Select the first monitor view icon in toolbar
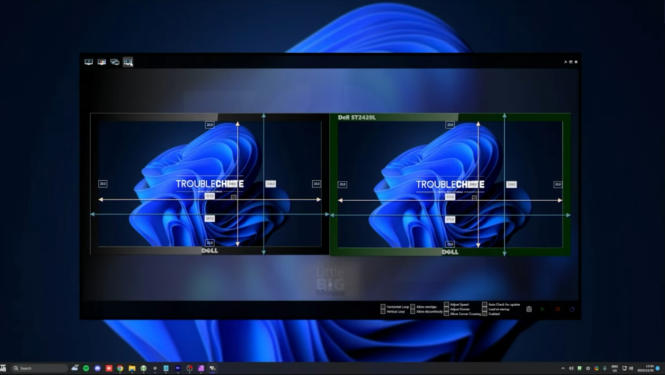This screenshot has height=375, width=665. 89,62
